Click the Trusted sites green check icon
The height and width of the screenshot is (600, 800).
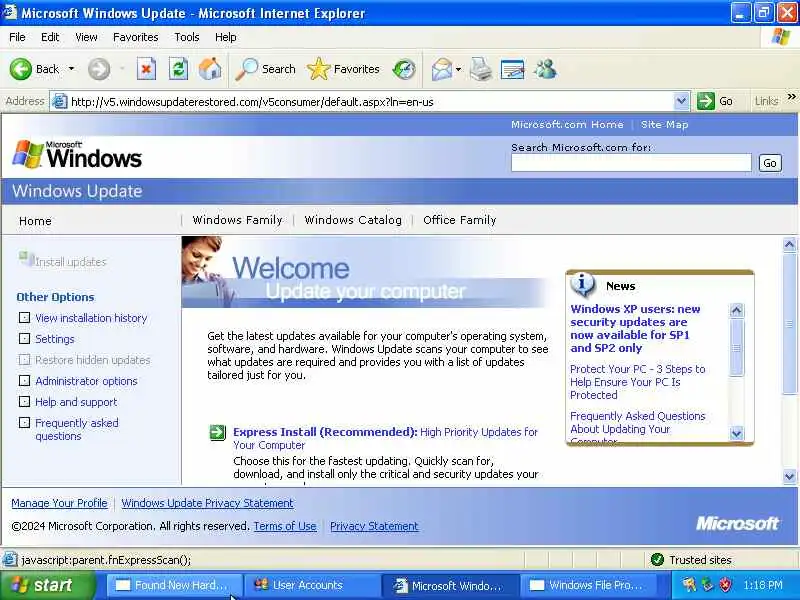pos(658,560)
